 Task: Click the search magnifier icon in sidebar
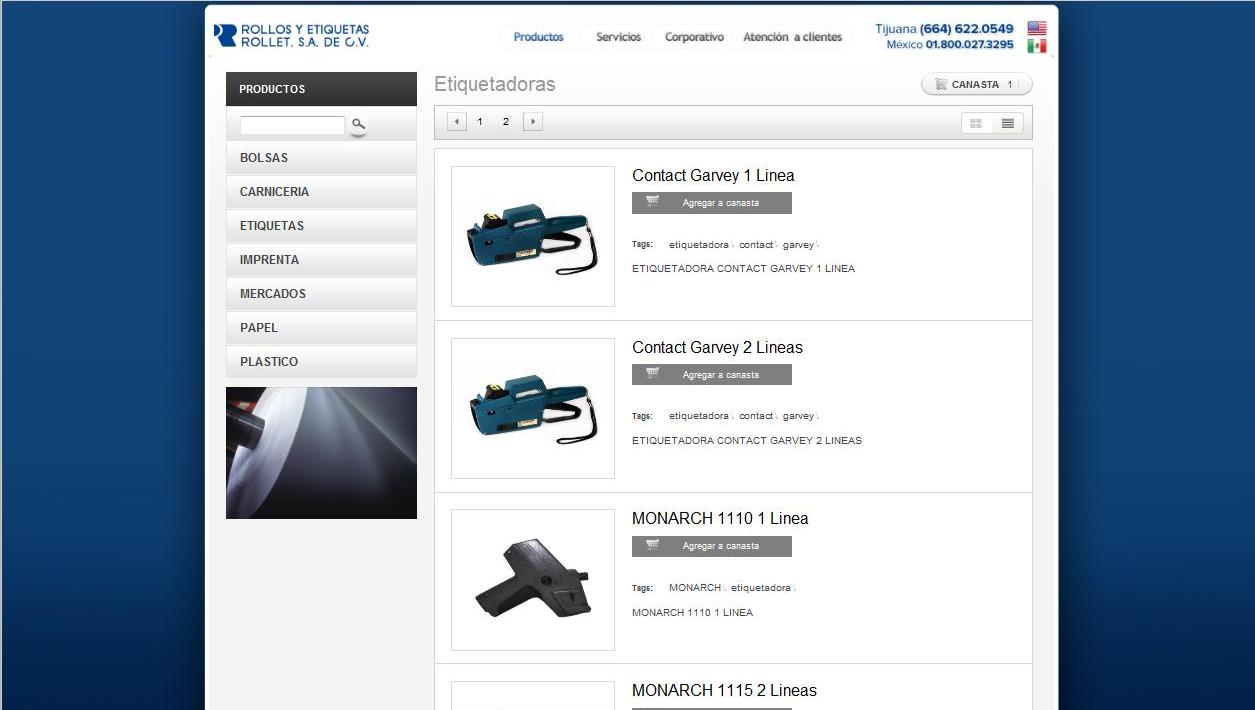tap(358, 124)
